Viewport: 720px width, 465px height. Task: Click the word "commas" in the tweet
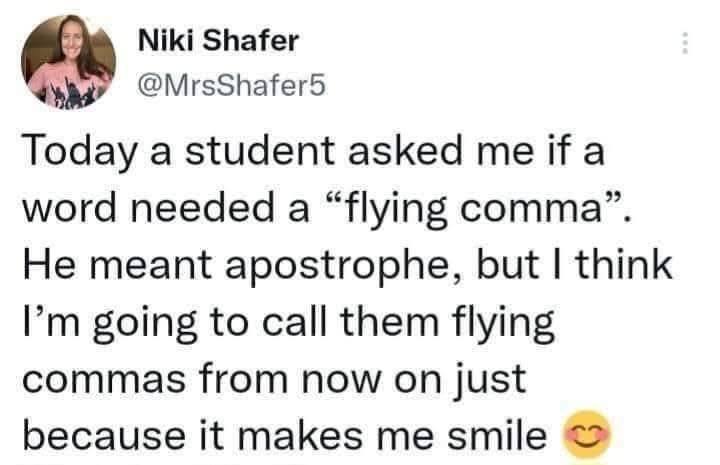[104, 381]
